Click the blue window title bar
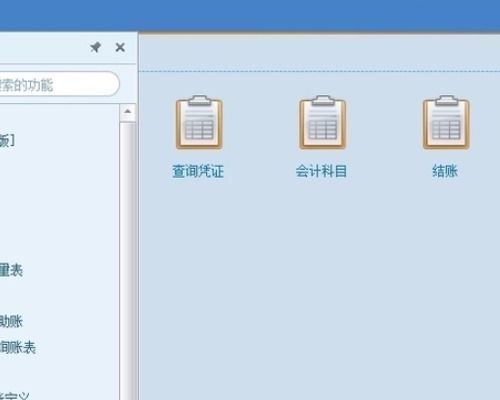Viewport: 500px width, 400px height. click(250, 15)
